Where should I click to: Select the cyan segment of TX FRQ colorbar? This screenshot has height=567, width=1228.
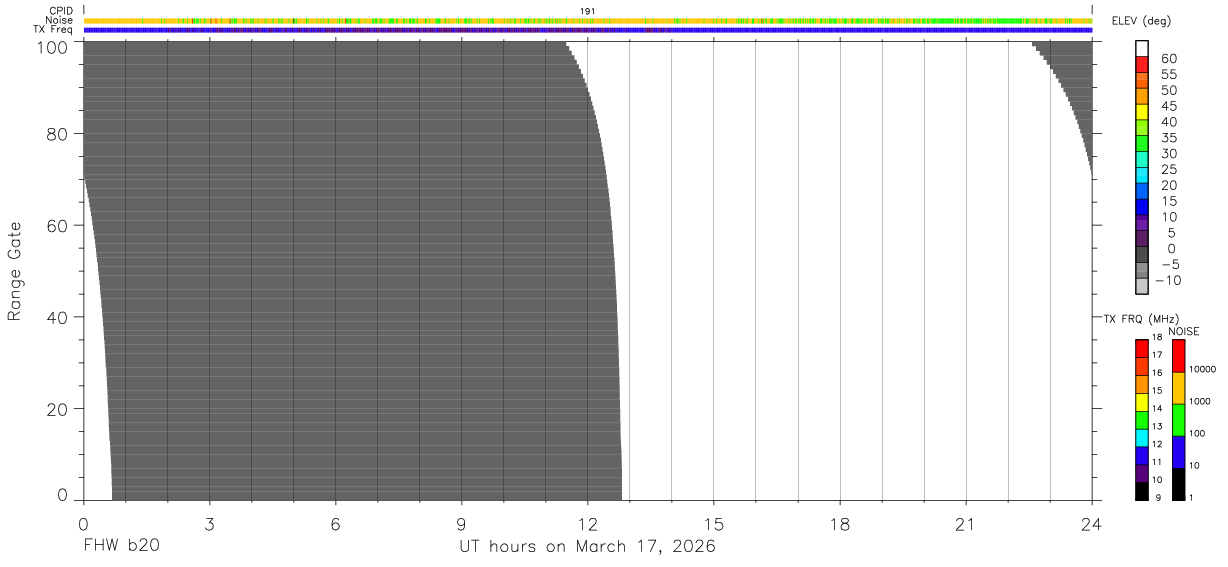pyautogui.click(x=1142, y=438)
